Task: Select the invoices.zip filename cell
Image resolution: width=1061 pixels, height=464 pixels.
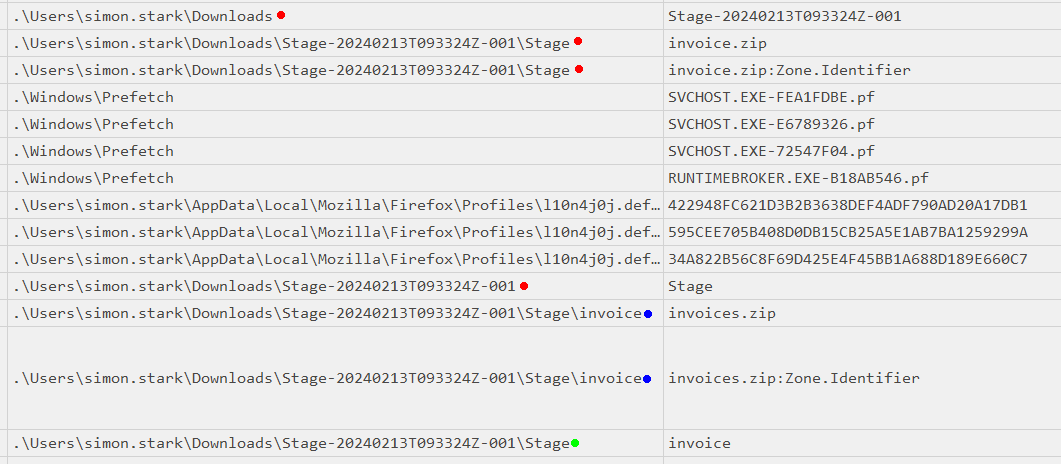Action: (721, 313)
